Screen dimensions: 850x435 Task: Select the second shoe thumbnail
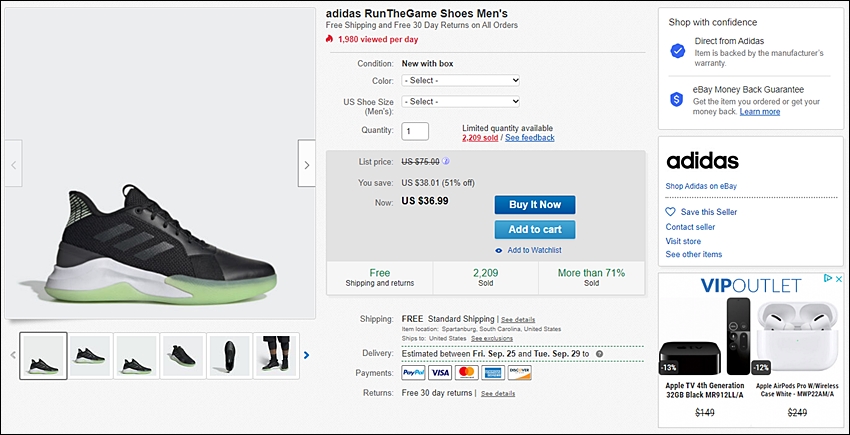(x=90, y=356)
